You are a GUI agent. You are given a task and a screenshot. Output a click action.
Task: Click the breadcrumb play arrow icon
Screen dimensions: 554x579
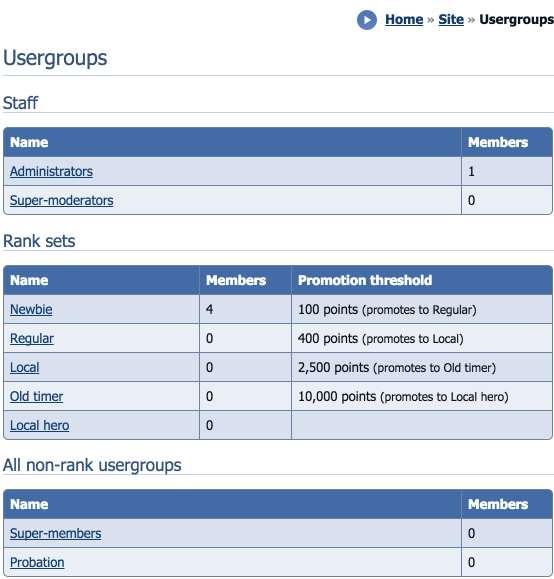pyautogui.click(x=367, y=20)
